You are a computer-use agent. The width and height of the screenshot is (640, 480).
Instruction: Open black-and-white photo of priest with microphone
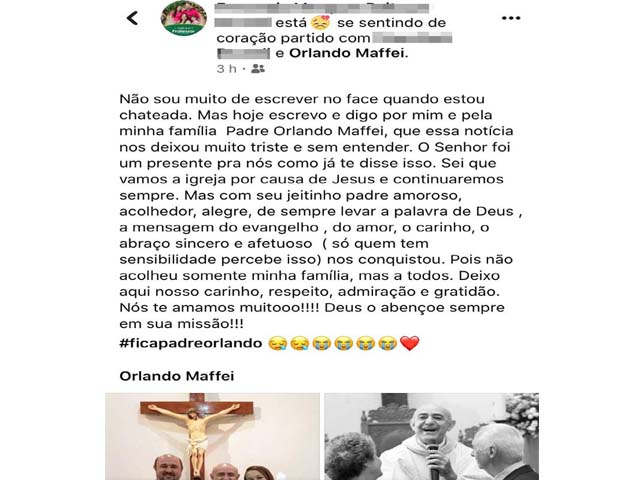tap(431, 436)
